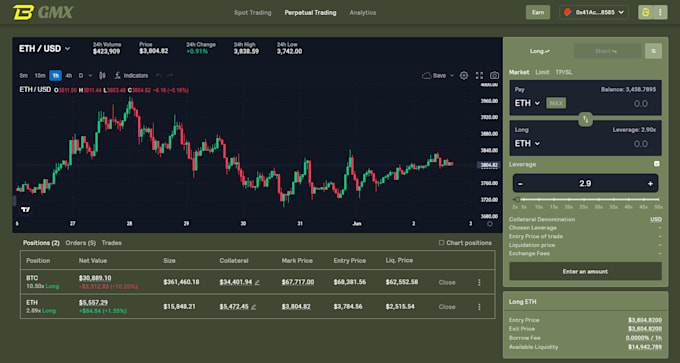
Task: Set chart interval to 5m
Action: click(x=23, y=75)
